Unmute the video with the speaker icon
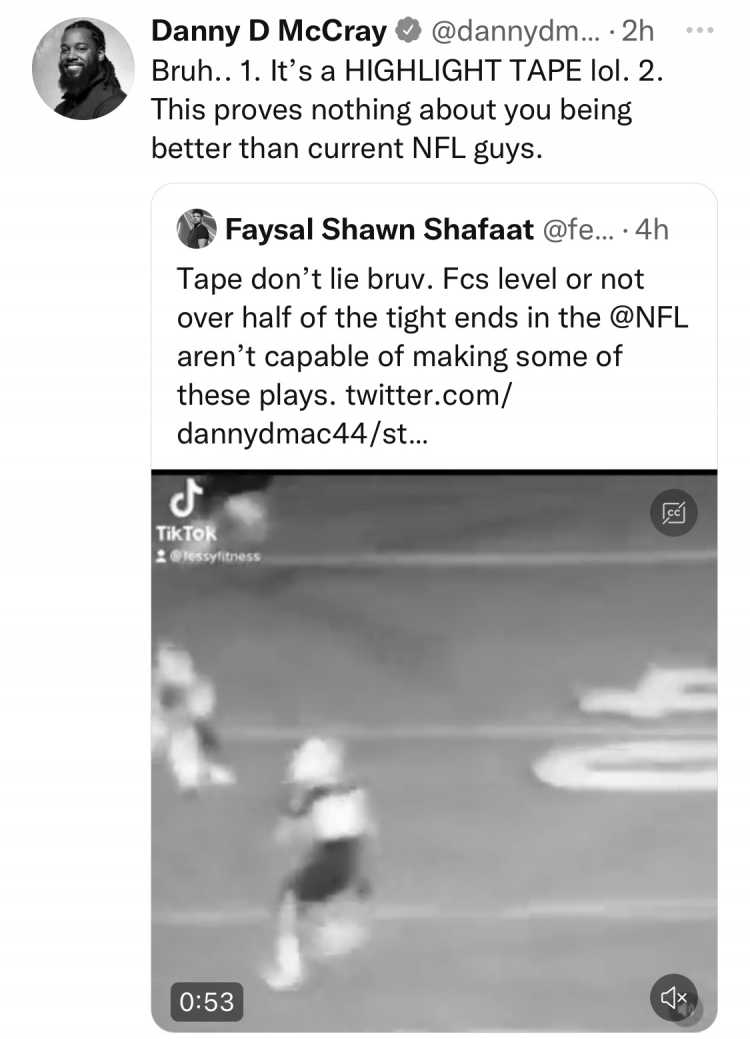 (673, 996)
